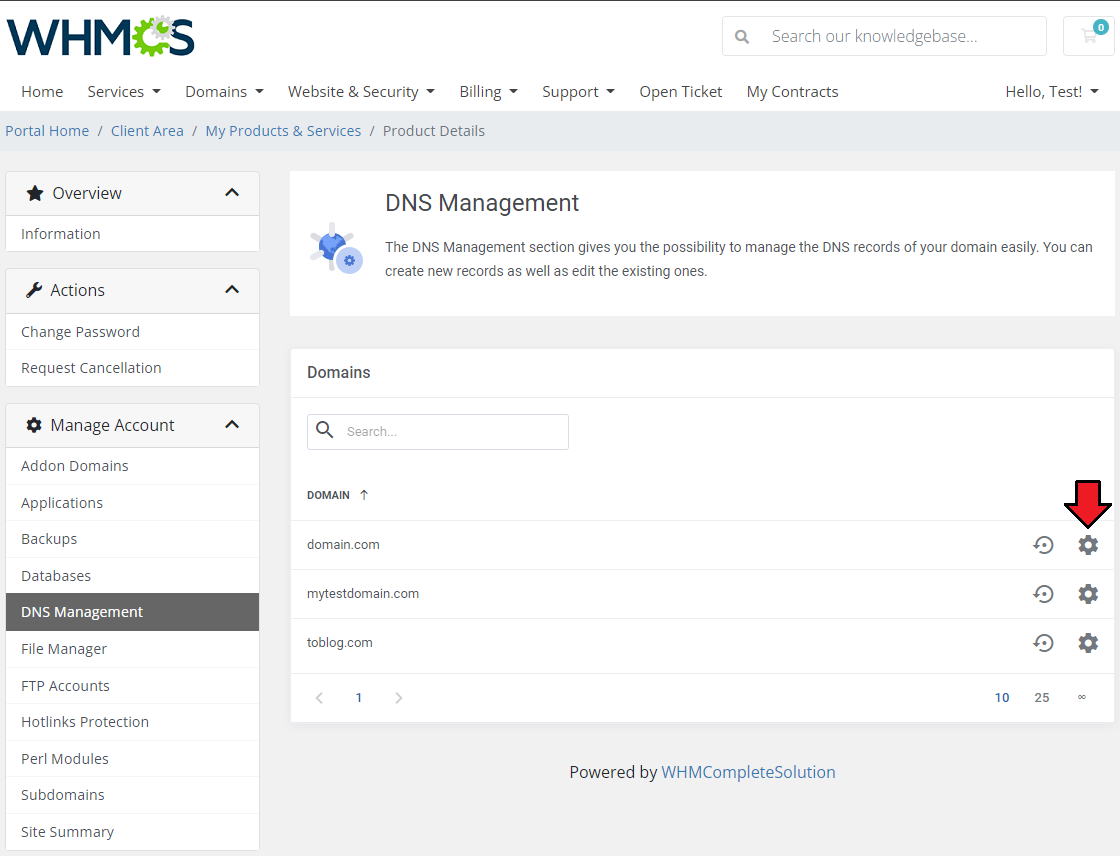The width and height of the screenshot is (1120, 856).
Task: Open Perl Modules in sidebar
Action: click(132, 759)
